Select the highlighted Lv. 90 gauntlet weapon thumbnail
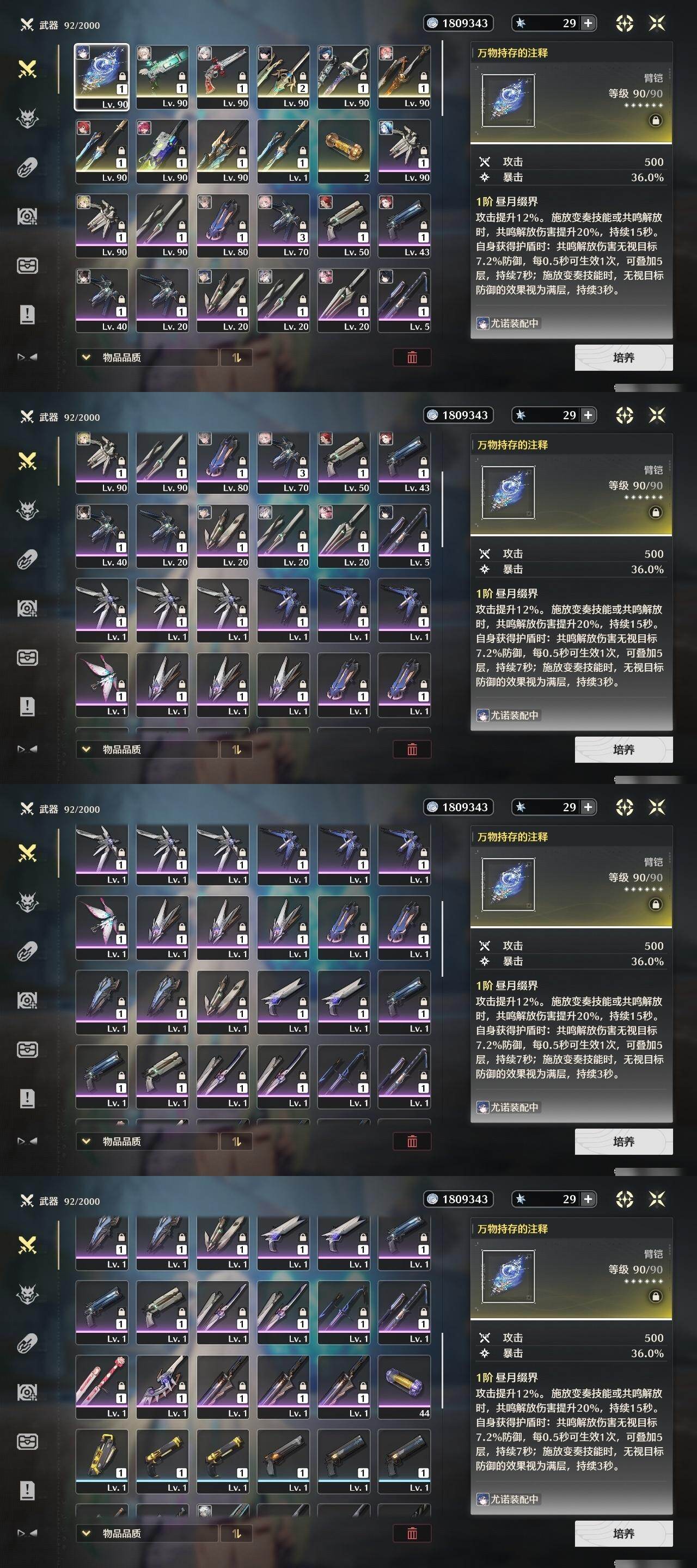Image resolution: width=697 pixels, height=1568 pixels. pos(102,77)
